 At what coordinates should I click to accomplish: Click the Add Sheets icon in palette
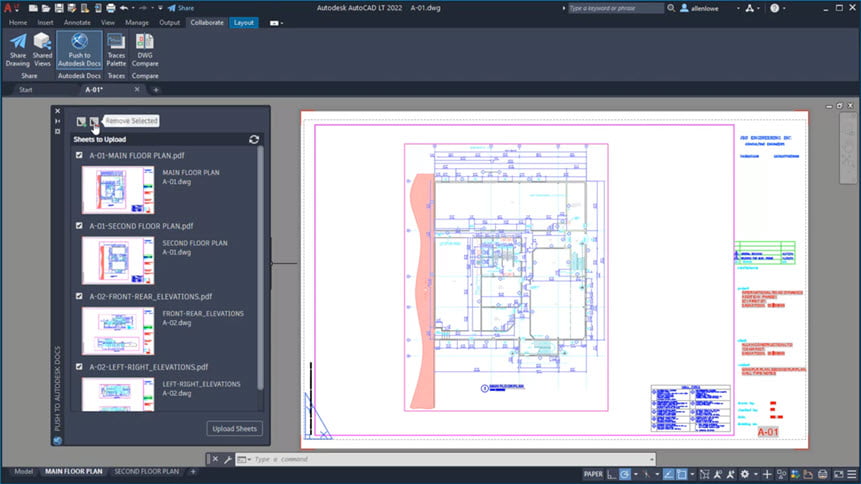click(x=81, y=121)
